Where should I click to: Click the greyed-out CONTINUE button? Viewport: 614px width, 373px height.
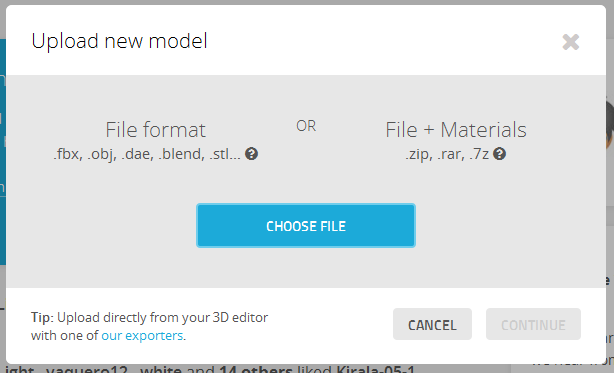tap(533, 324)
